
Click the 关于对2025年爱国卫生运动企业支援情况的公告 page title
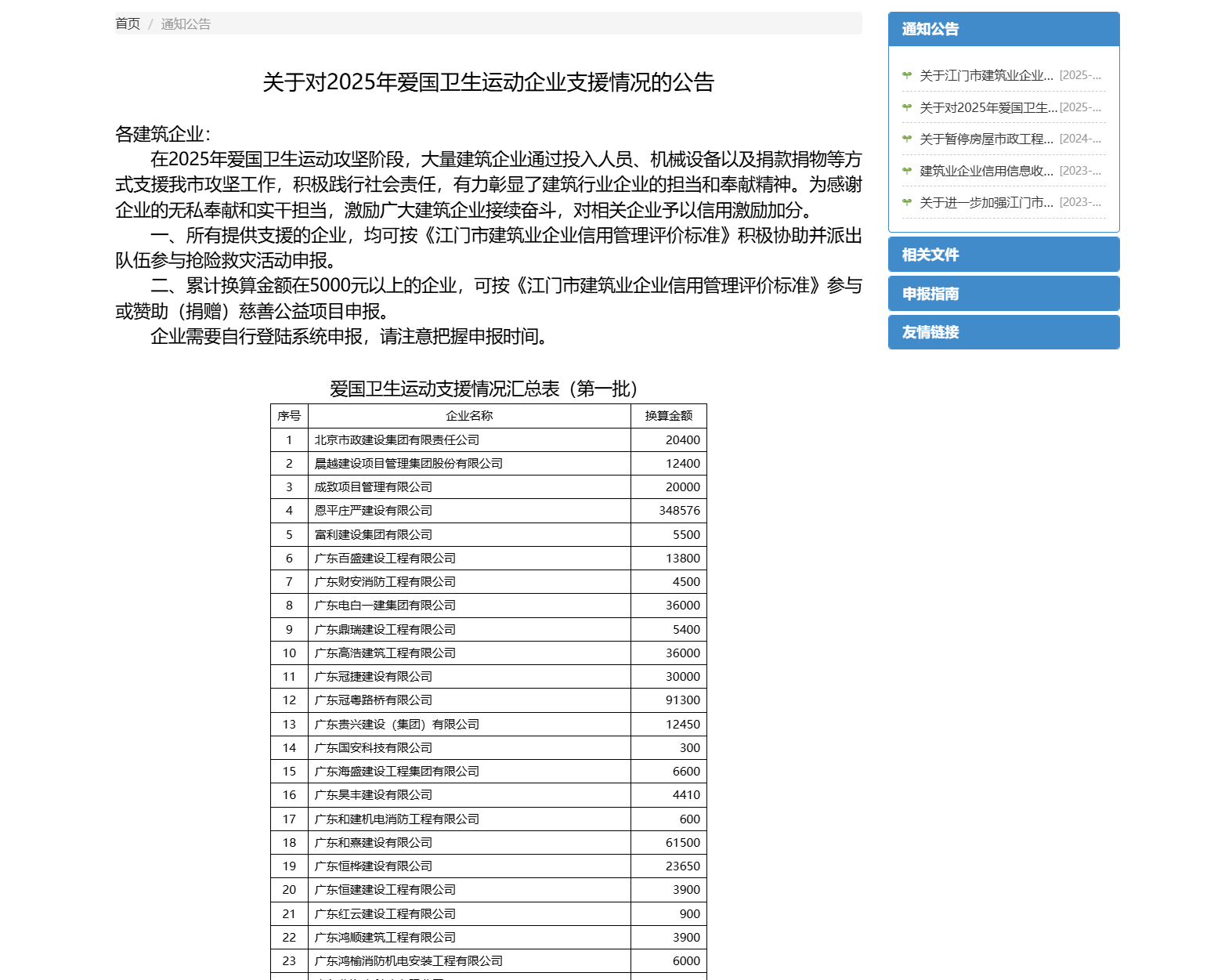(x=488, y=82)
